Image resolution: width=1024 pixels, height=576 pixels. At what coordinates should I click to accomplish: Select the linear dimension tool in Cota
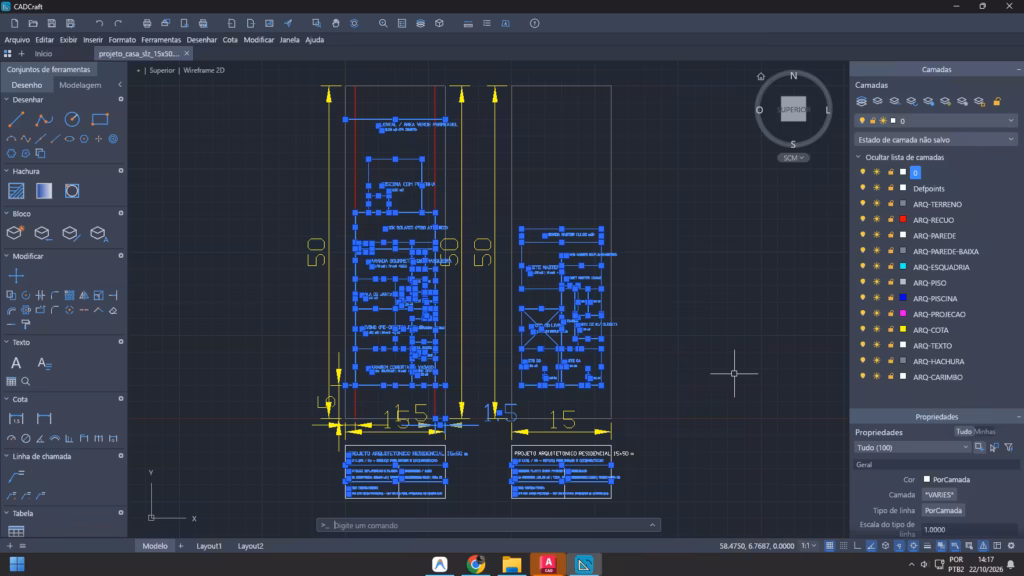point(16,419)
